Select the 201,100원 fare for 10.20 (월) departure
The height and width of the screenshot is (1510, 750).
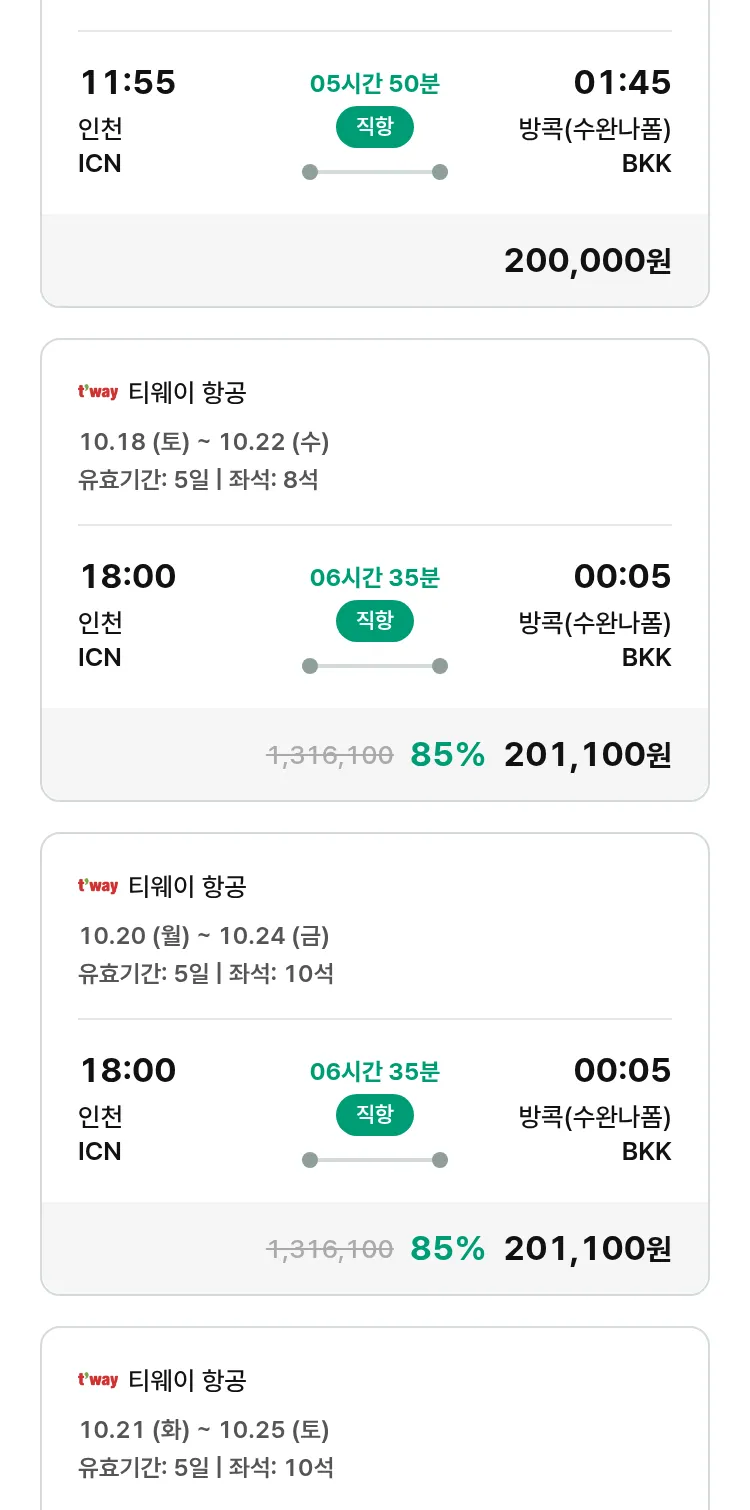[587, 1249]
